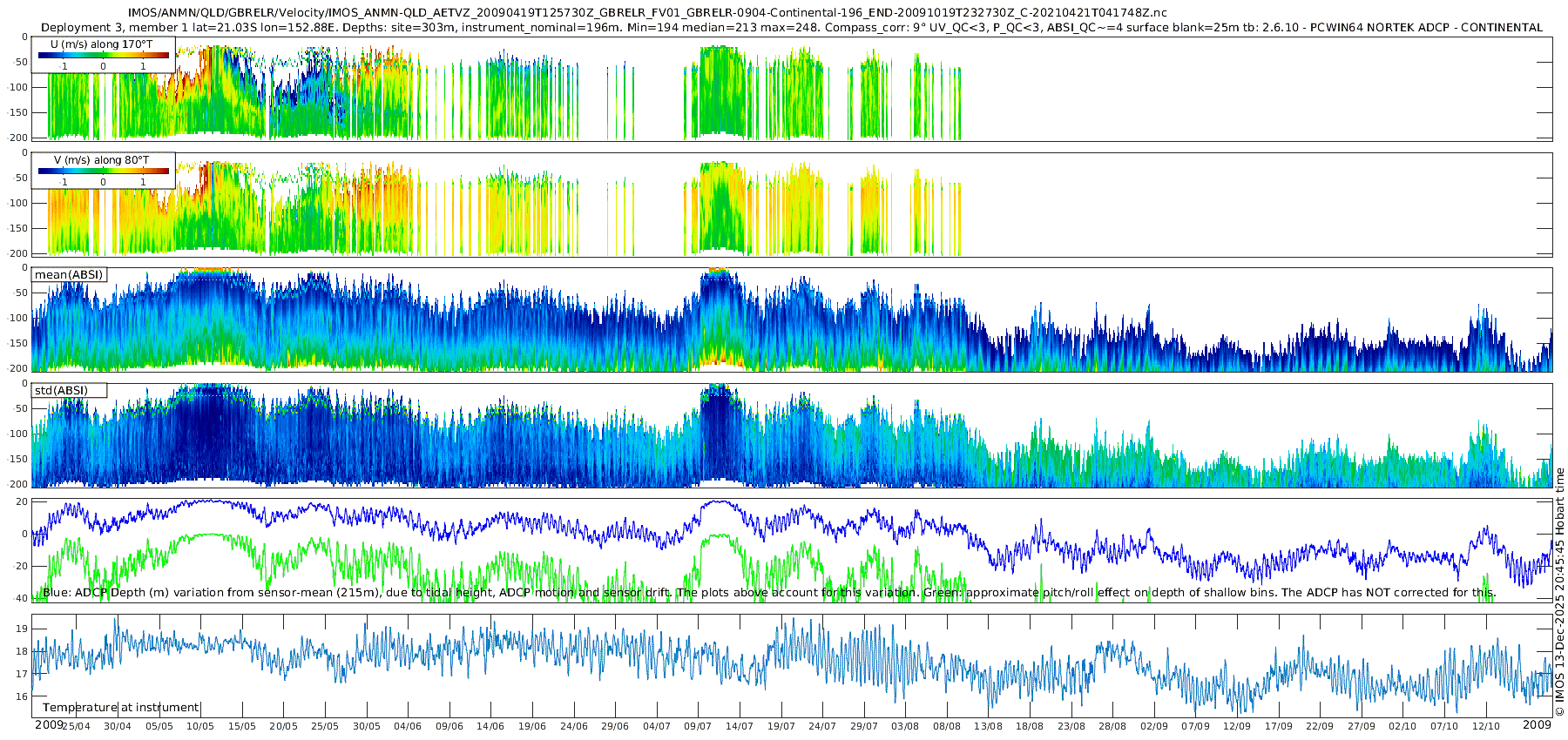Click the NetCDF file path title
1568x740 pixels.
(x=647, y=13)
